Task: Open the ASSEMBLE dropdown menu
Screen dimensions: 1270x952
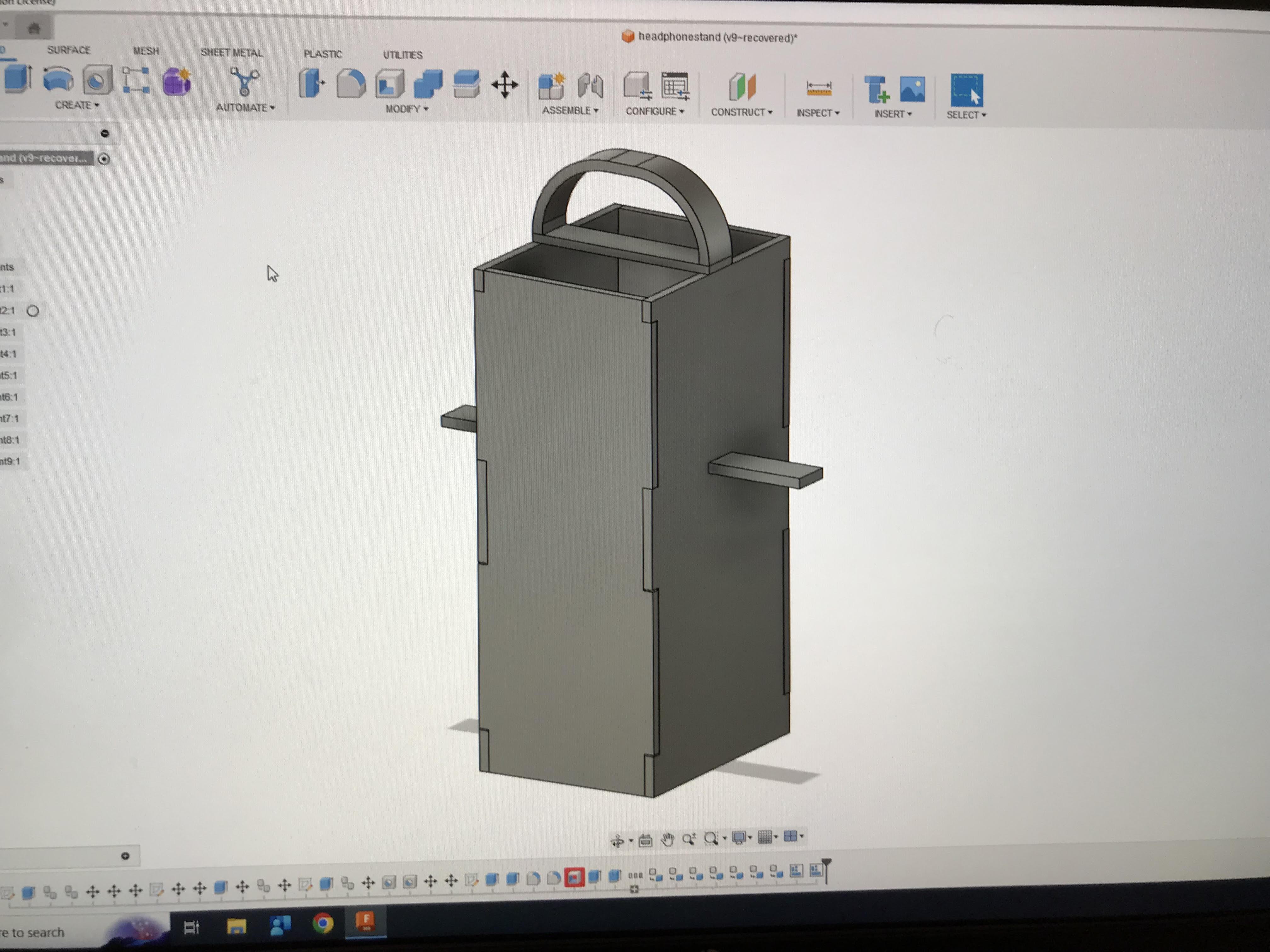Action: tap(570, 110)
